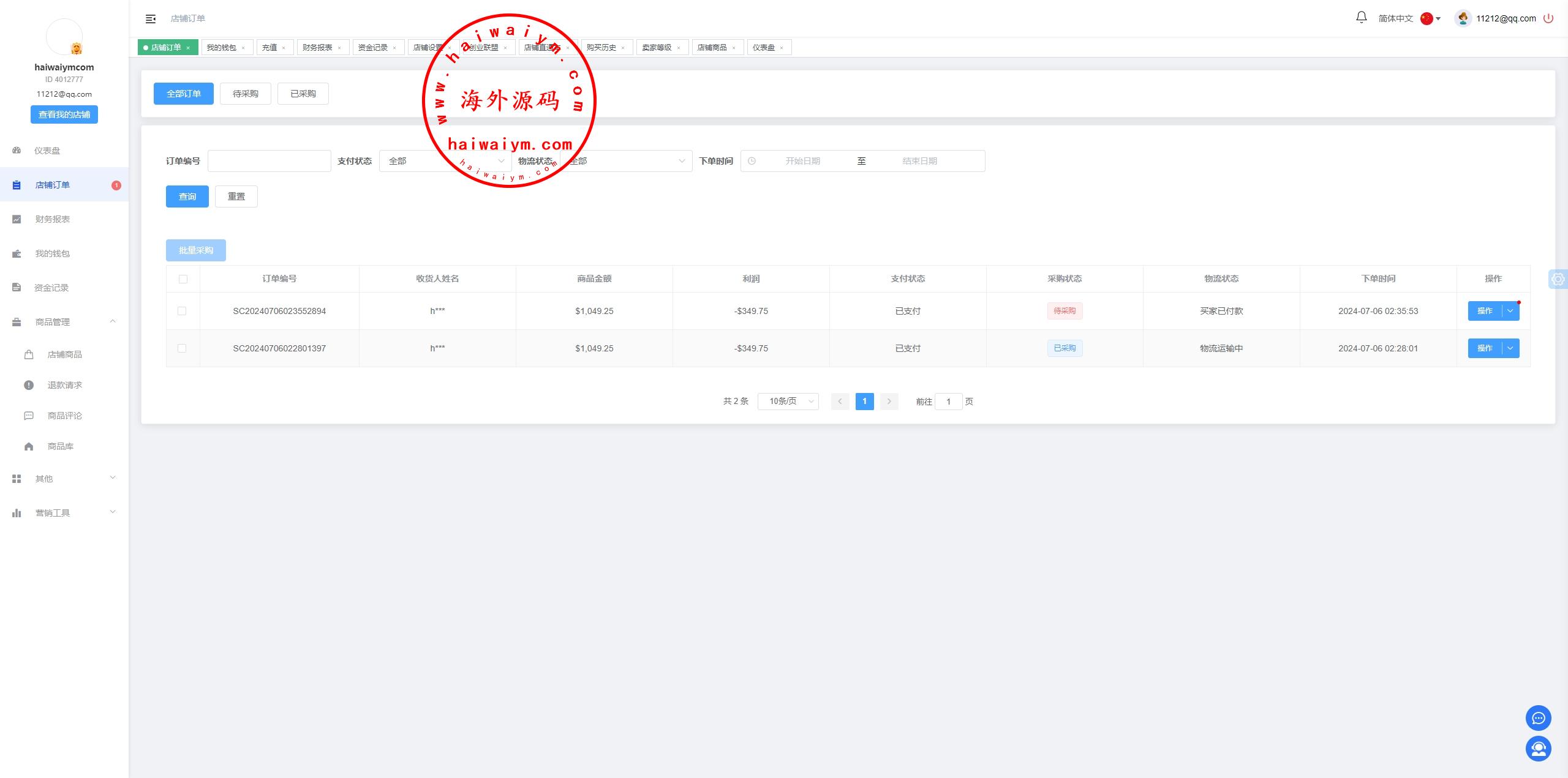Click the settings gear on right edge

pyautogui.click(x=1558, y=279)
